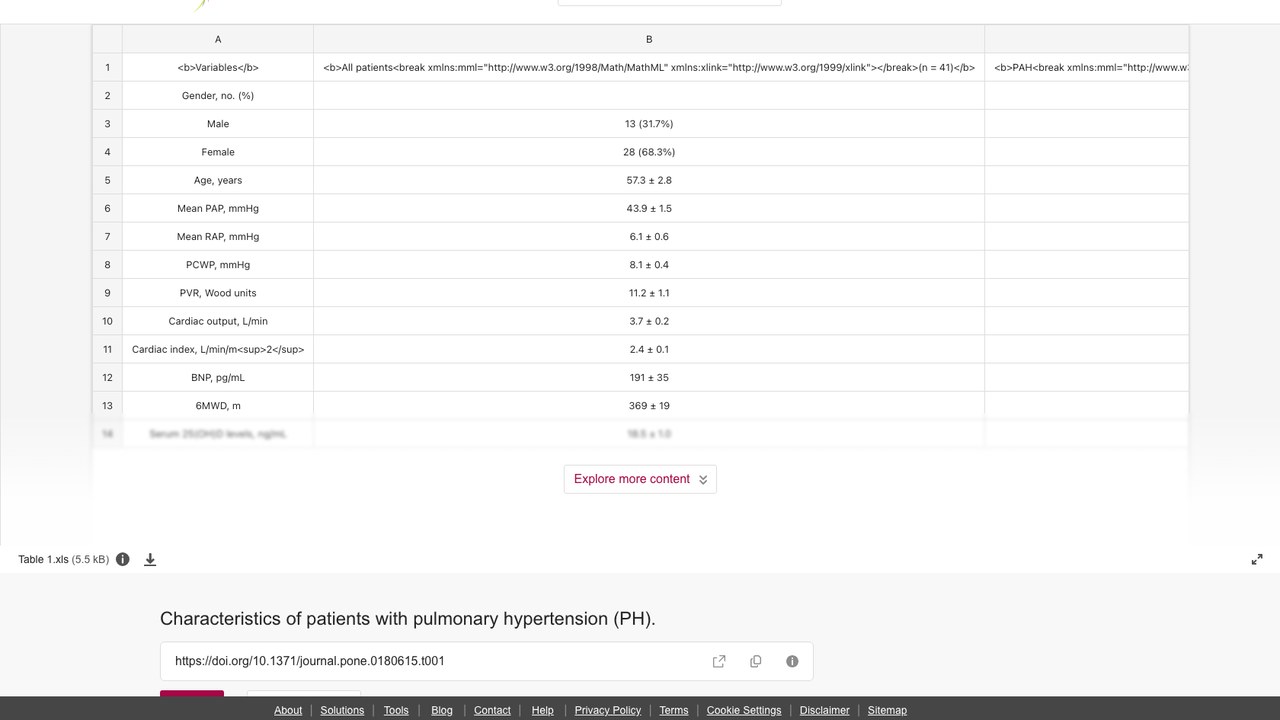
Task: View the Privacy Policy
Action: coord(608,710)
